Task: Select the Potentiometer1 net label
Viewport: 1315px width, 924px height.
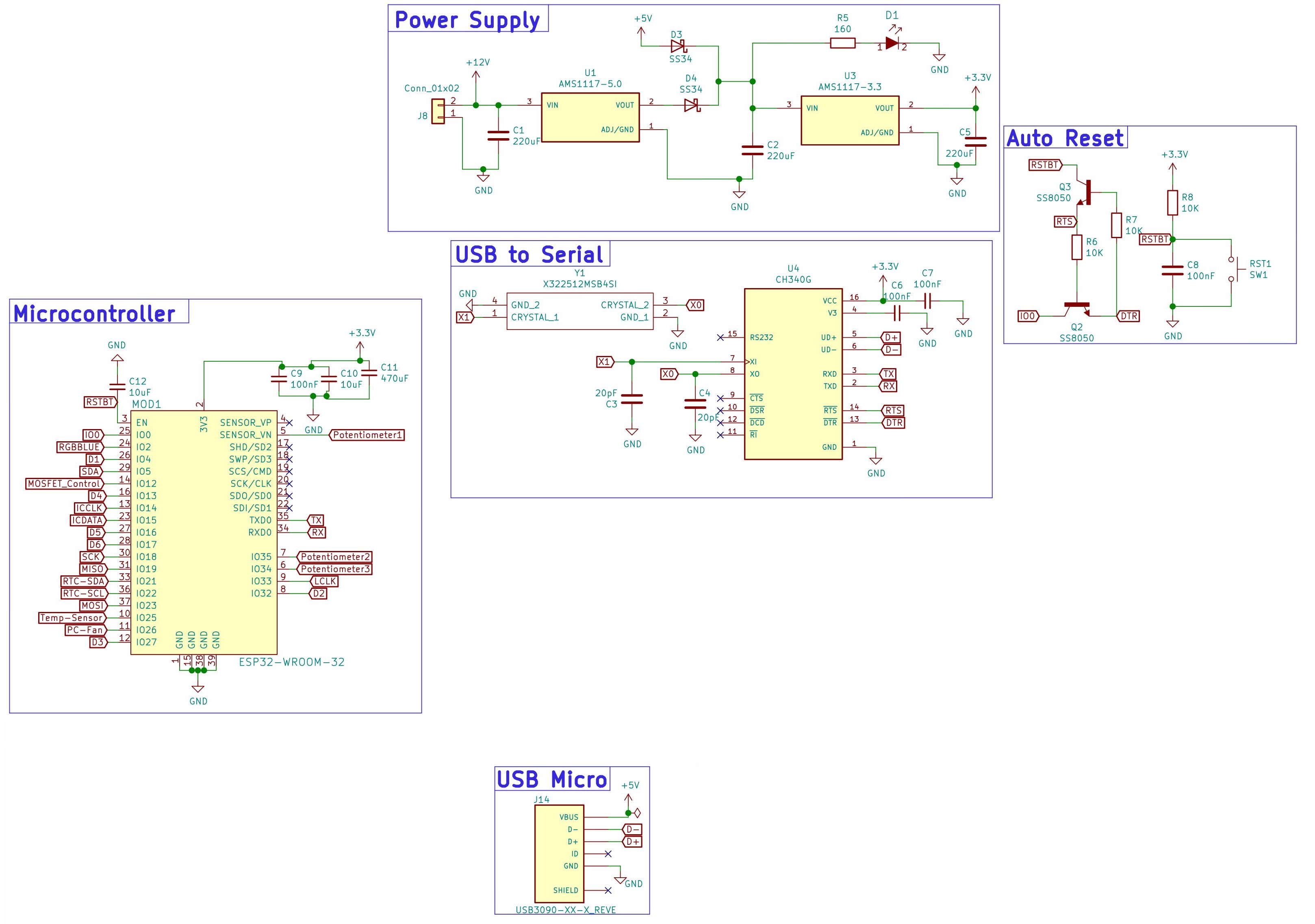Action: (367, 435)
